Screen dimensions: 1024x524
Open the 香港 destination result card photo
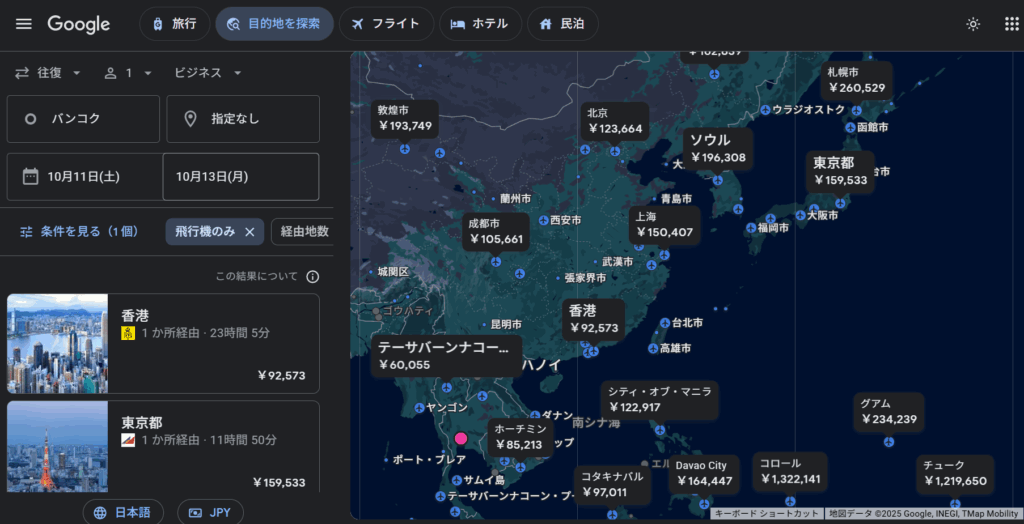click(57, 343)
